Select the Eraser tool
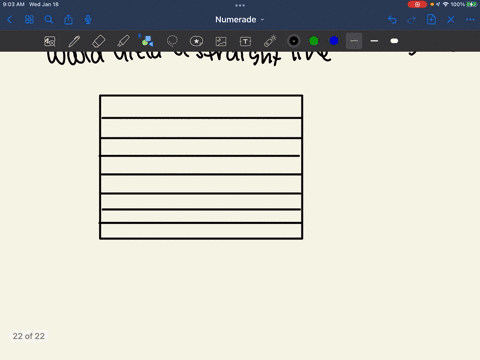 pos(98,41)
